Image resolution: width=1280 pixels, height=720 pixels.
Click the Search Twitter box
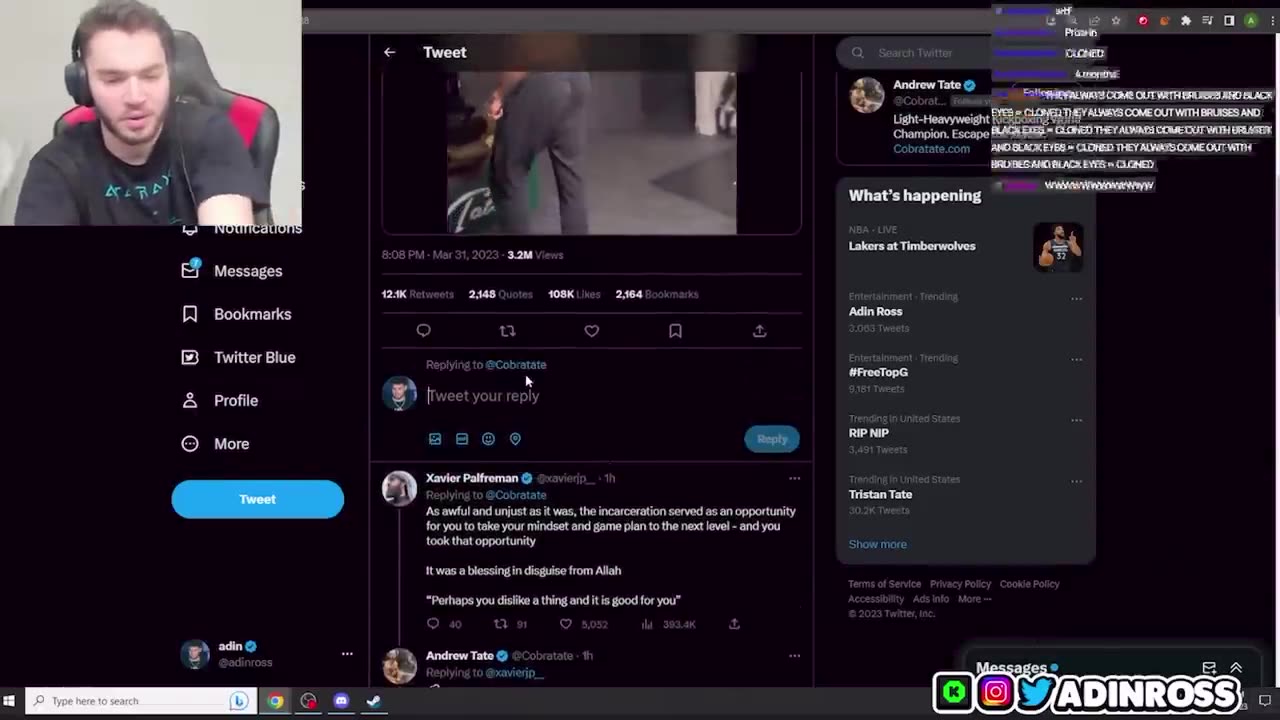915,52
